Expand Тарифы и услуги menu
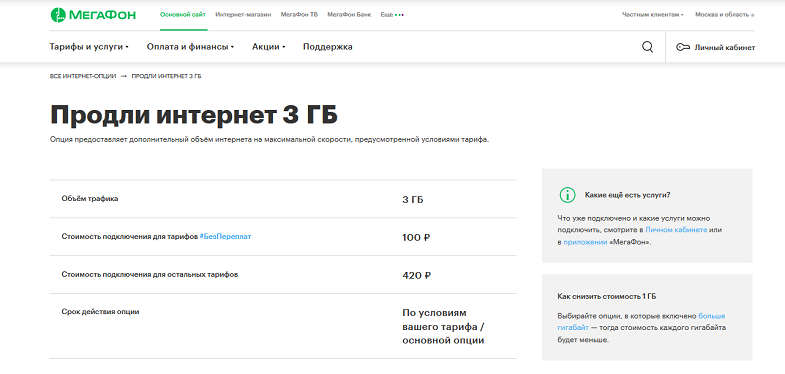The image size is (785, 374). click(89, 47)
